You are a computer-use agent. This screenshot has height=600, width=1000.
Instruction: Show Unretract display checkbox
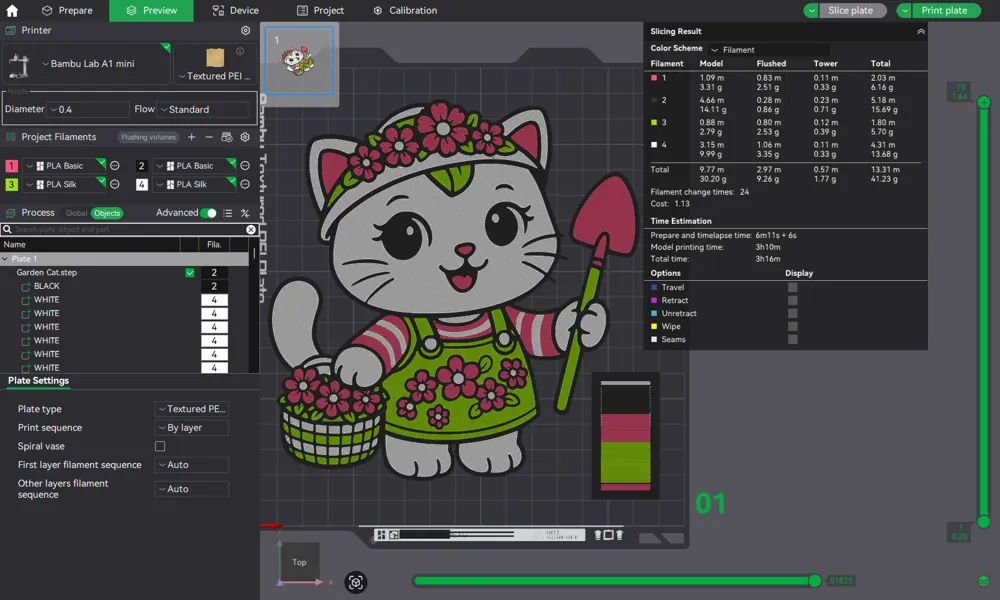point(793,314)
